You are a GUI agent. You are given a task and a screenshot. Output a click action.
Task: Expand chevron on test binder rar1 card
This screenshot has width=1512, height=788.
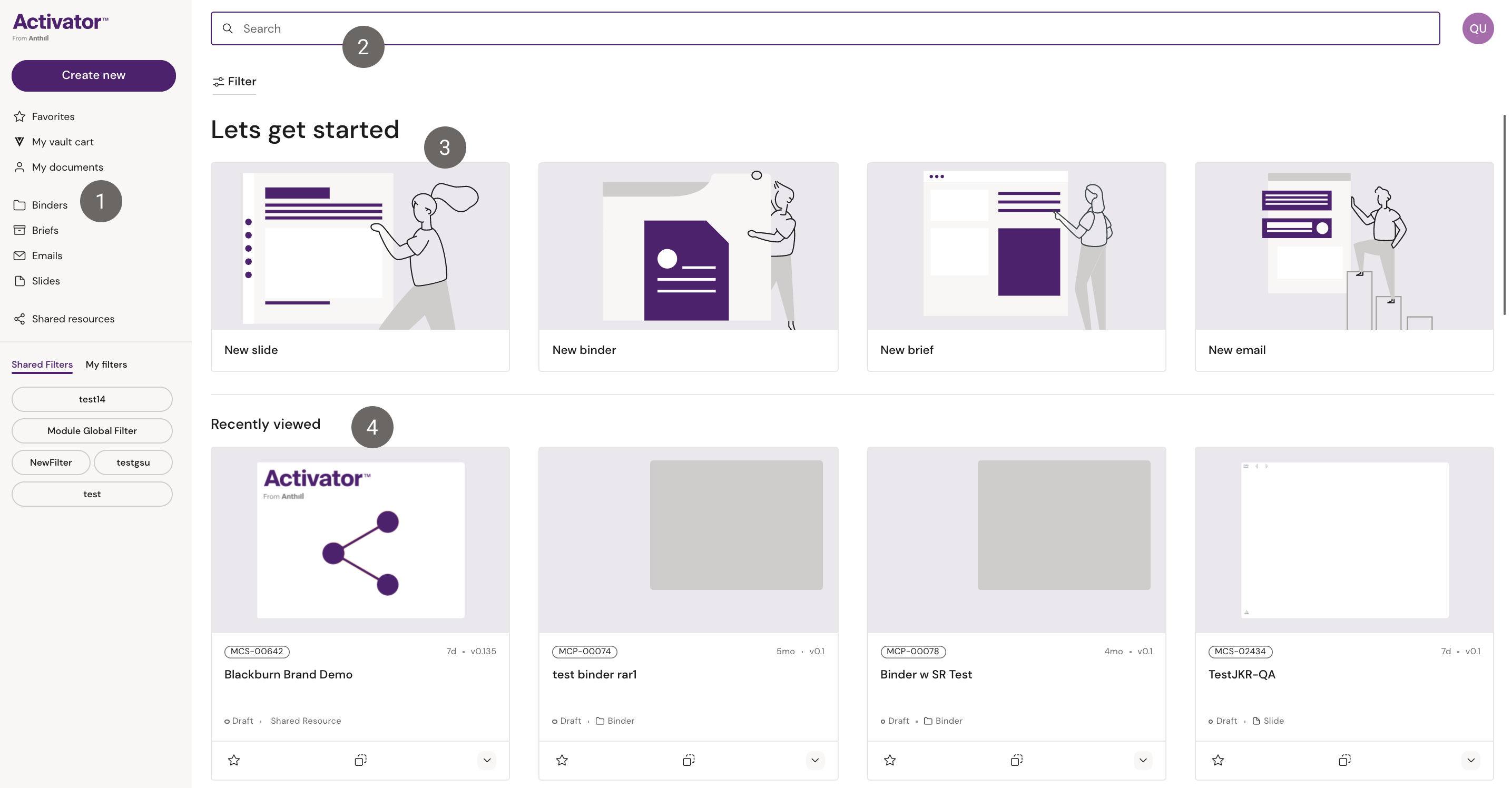[x=814, y=761]
